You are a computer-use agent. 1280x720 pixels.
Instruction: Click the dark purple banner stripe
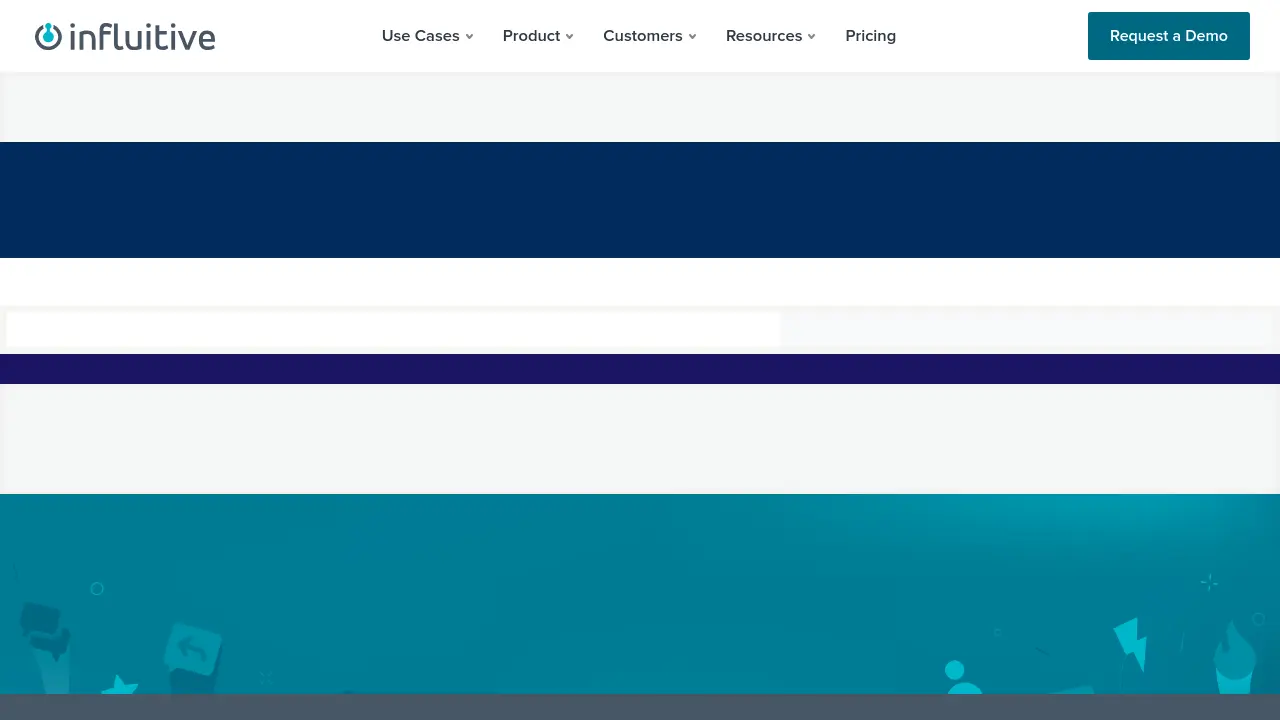(640, 369)
